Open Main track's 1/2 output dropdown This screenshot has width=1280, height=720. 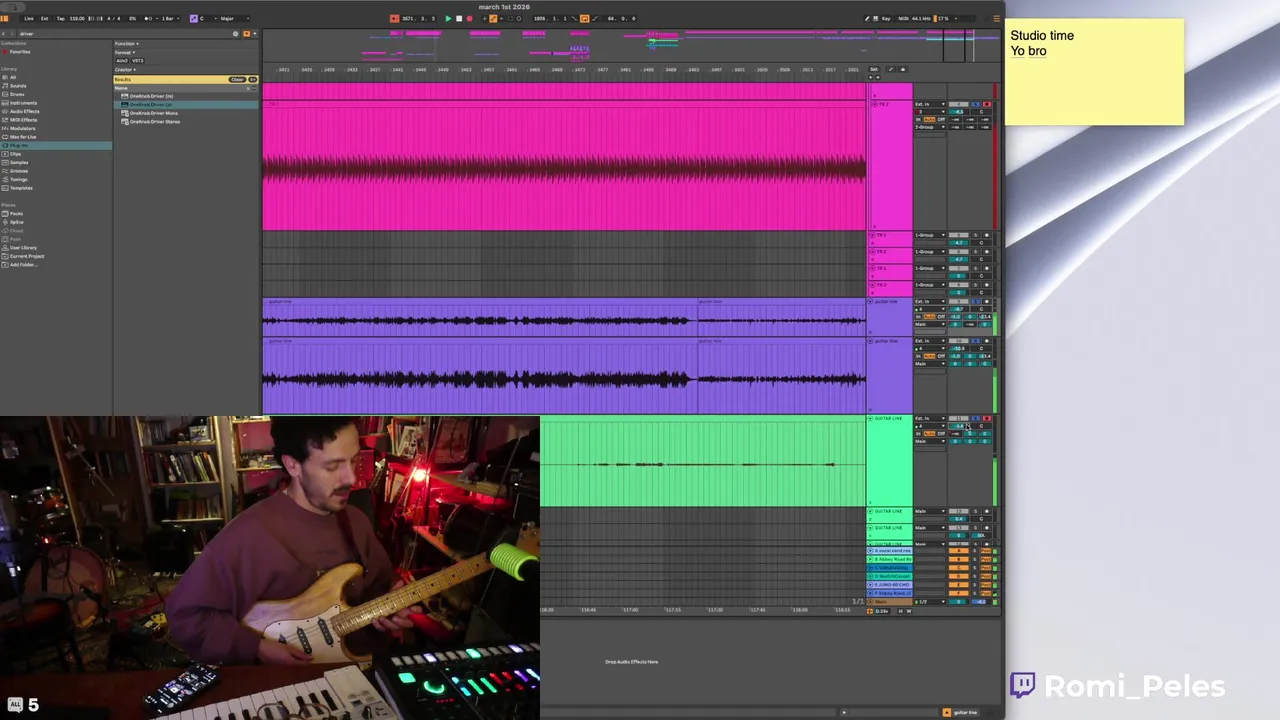click(930, 601)
